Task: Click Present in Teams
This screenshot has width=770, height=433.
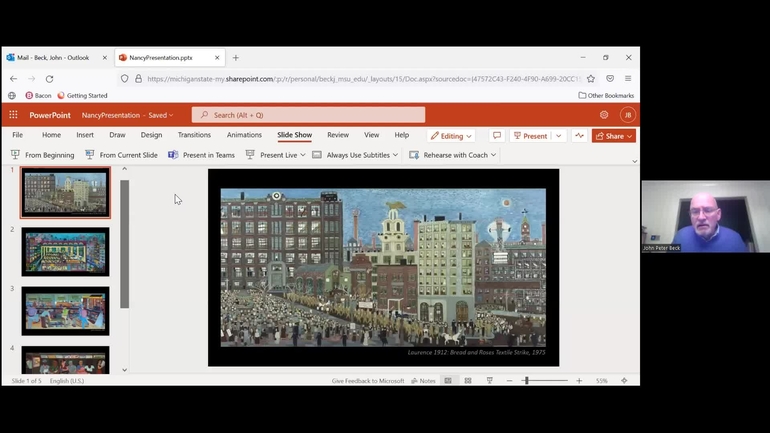Action: click(201, 155)
